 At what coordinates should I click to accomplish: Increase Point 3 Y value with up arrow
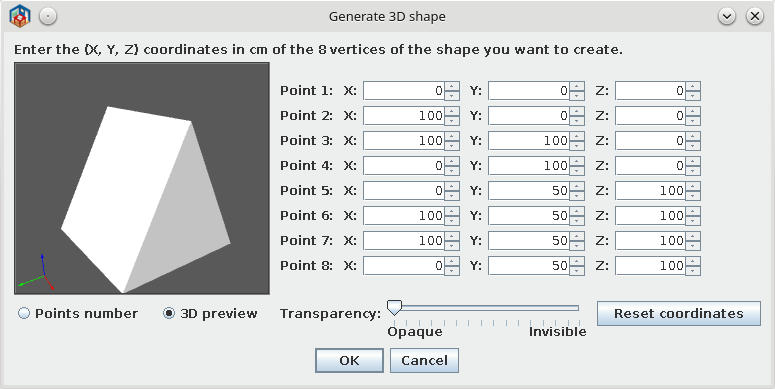[577, 136]
